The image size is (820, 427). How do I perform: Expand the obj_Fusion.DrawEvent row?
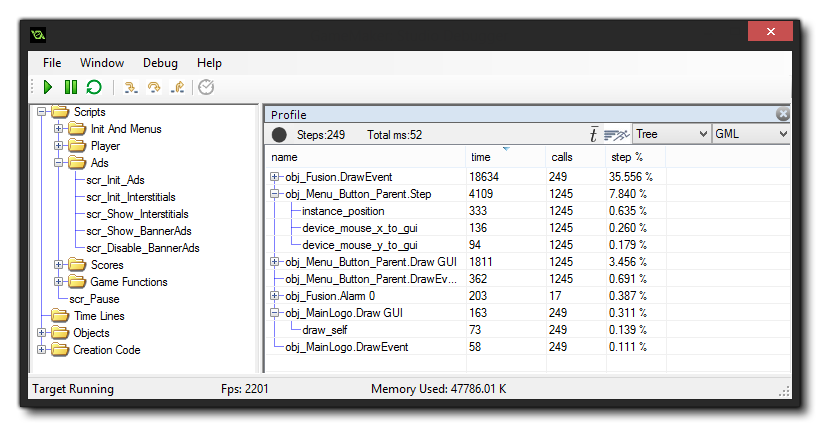tap(275, 177)
